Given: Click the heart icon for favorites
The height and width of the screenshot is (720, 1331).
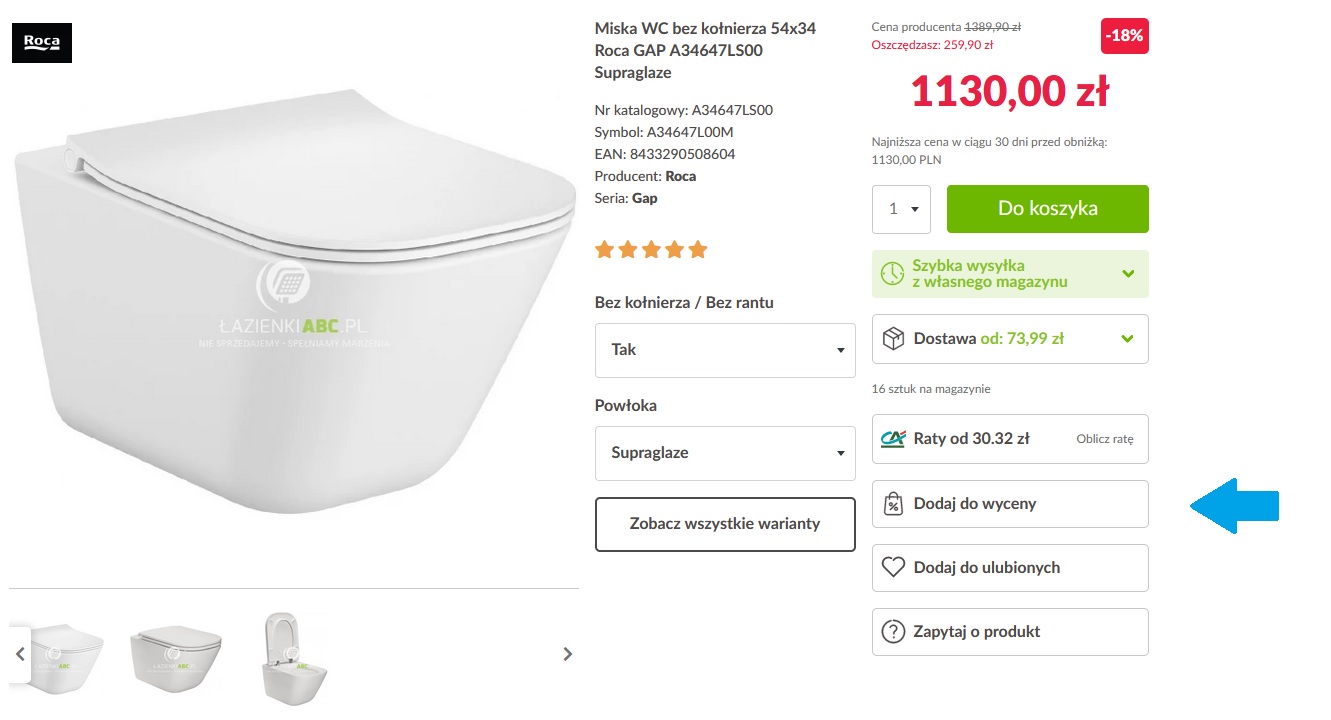Looking at the screenshot, I should [893, 568].
